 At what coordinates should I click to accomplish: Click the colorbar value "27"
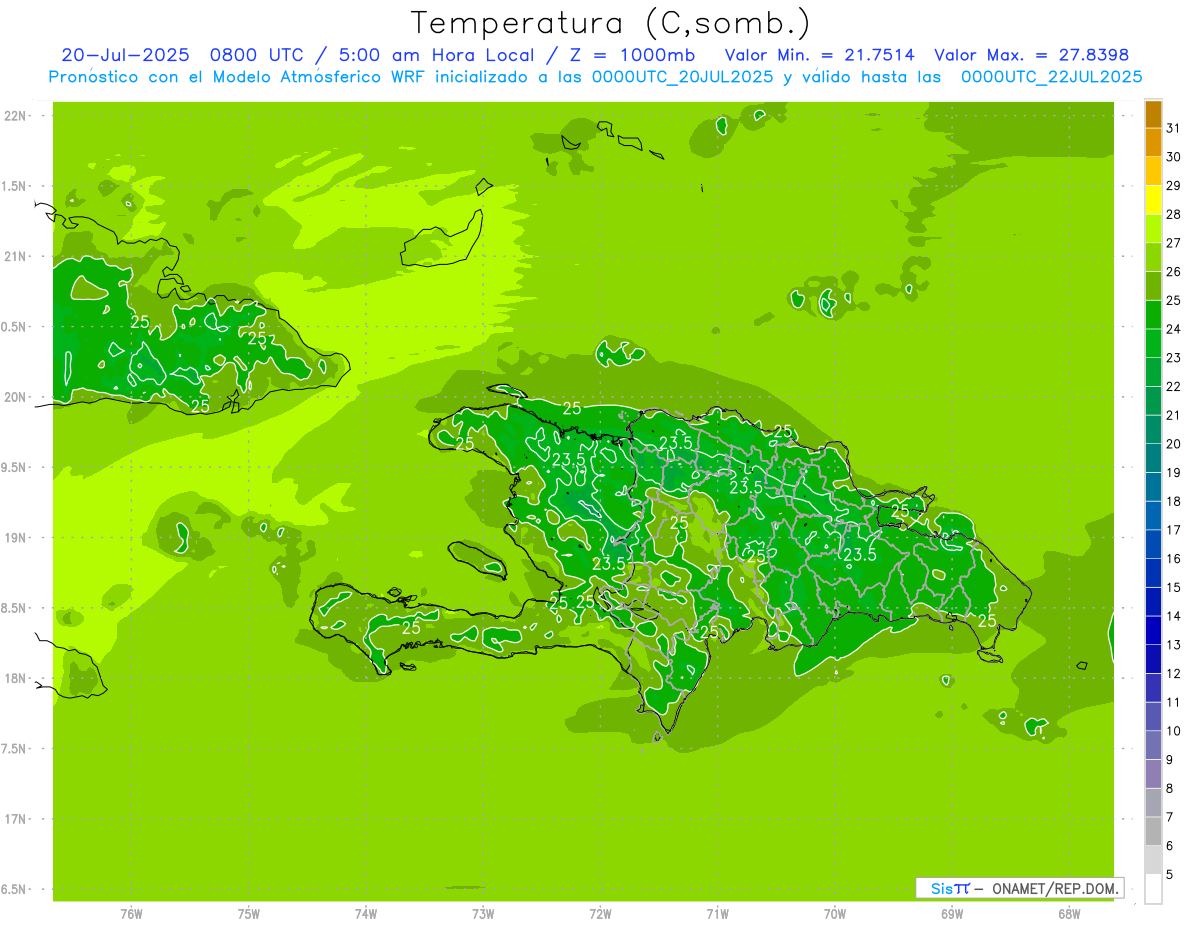pyautogui.click(x=1173, y=243)
